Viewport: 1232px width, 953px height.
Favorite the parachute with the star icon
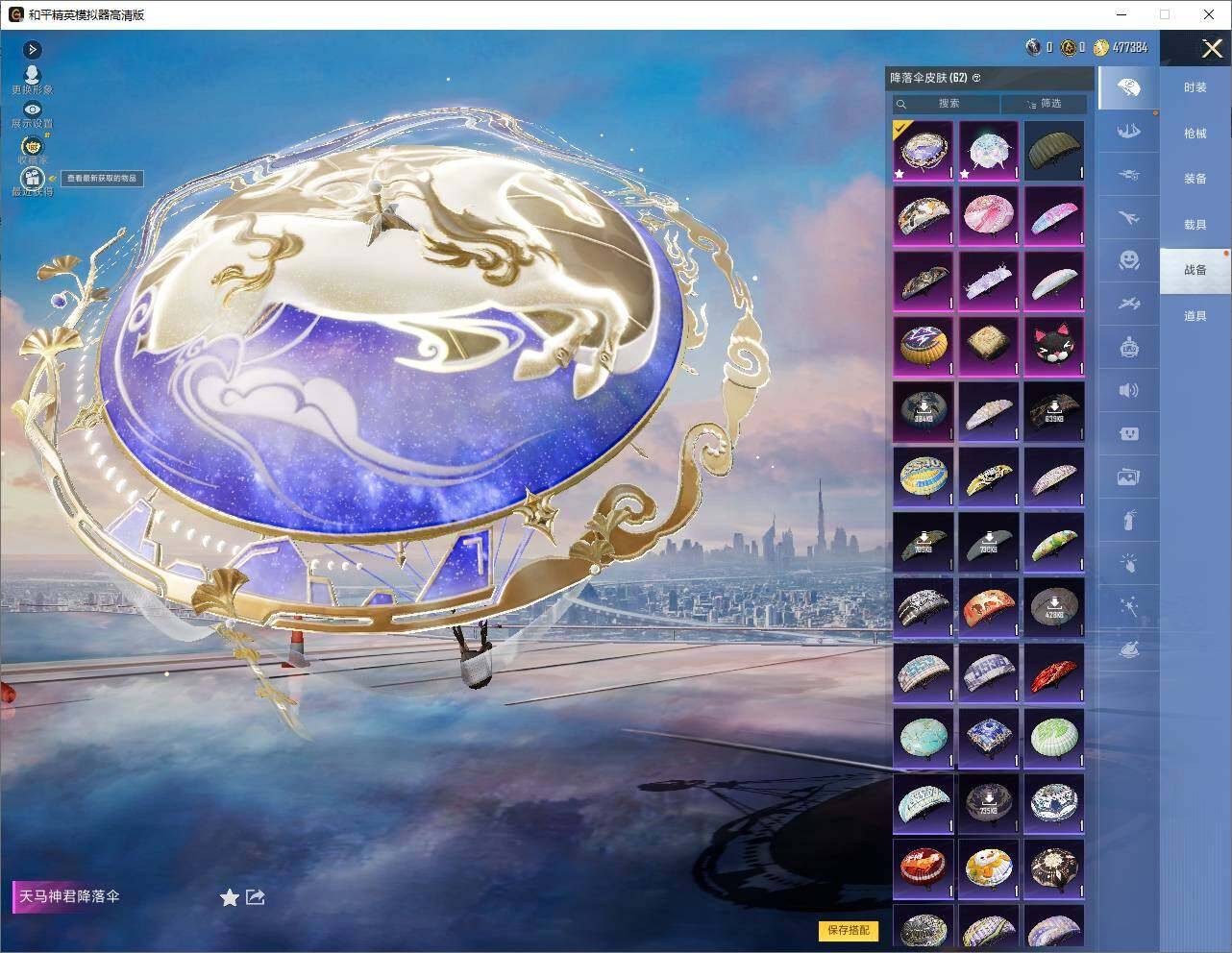point(229,897)
